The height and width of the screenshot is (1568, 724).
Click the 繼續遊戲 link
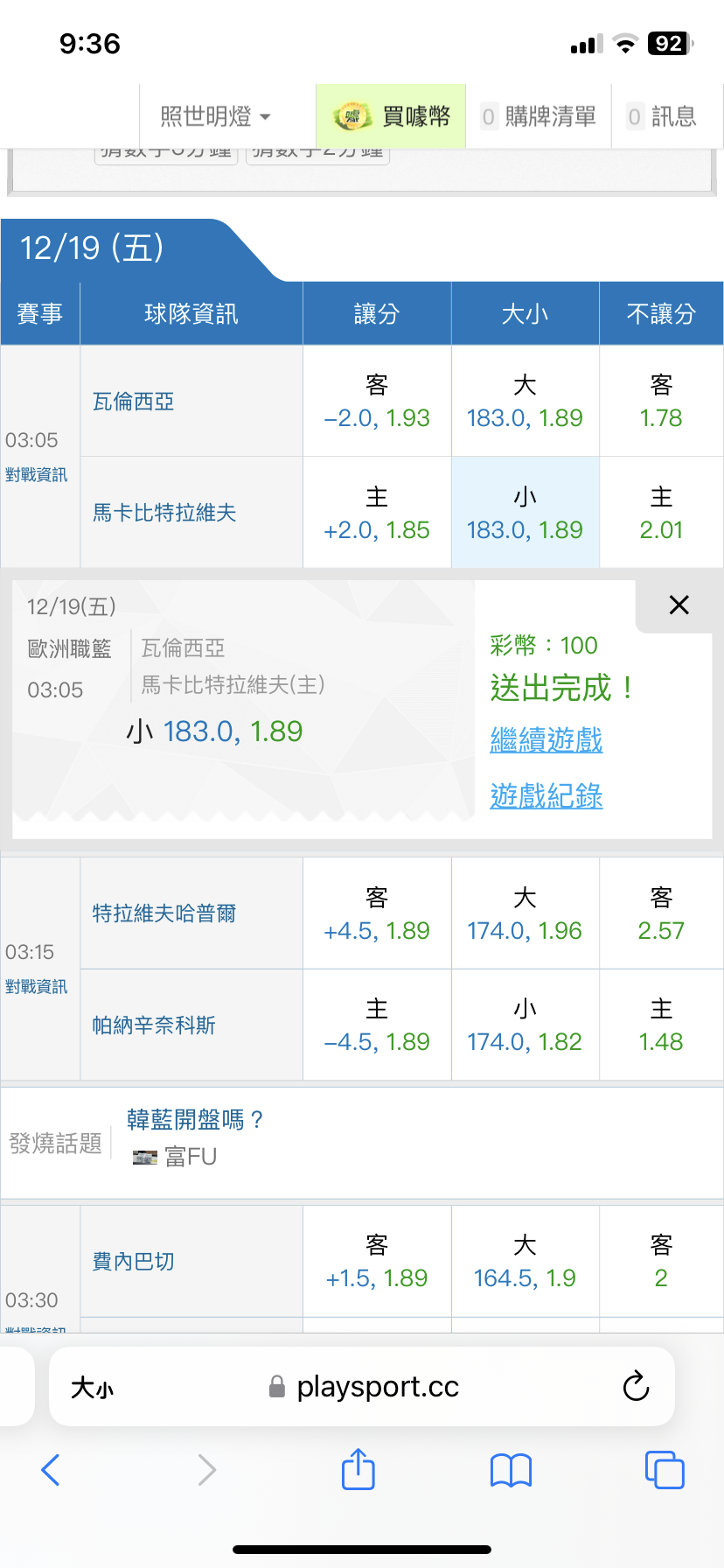tap(546, 740)
